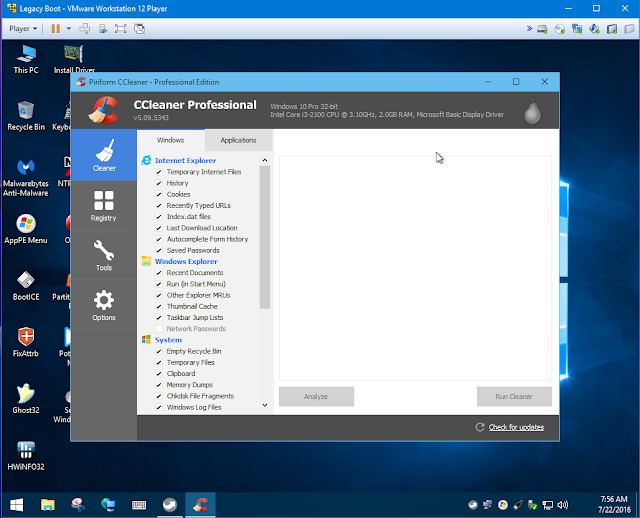Screen dimensions: 640x518
Task: Click the cleaner list scrollbar thumb
Action: click(265, 238)
